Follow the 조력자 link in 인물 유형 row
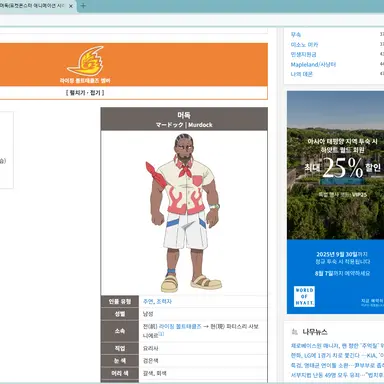384x384 pixels. point(164,301)
